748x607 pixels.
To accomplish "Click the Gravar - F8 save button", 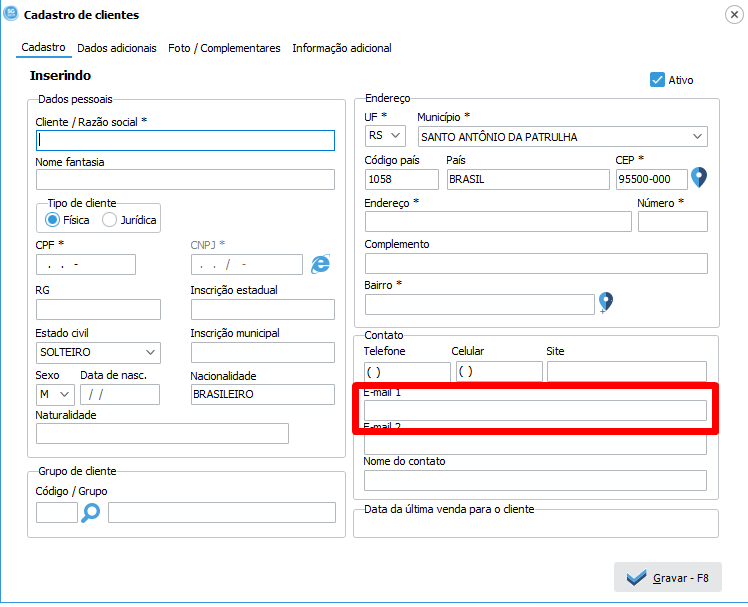I will (667, 578).
